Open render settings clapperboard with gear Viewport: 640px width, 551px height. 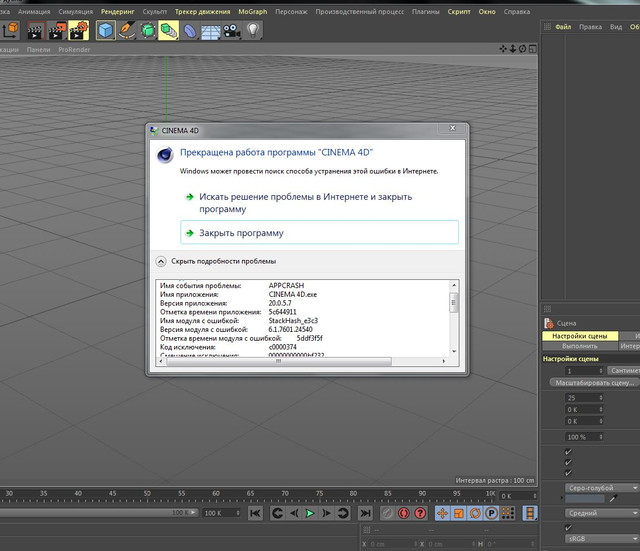(79, 31)
